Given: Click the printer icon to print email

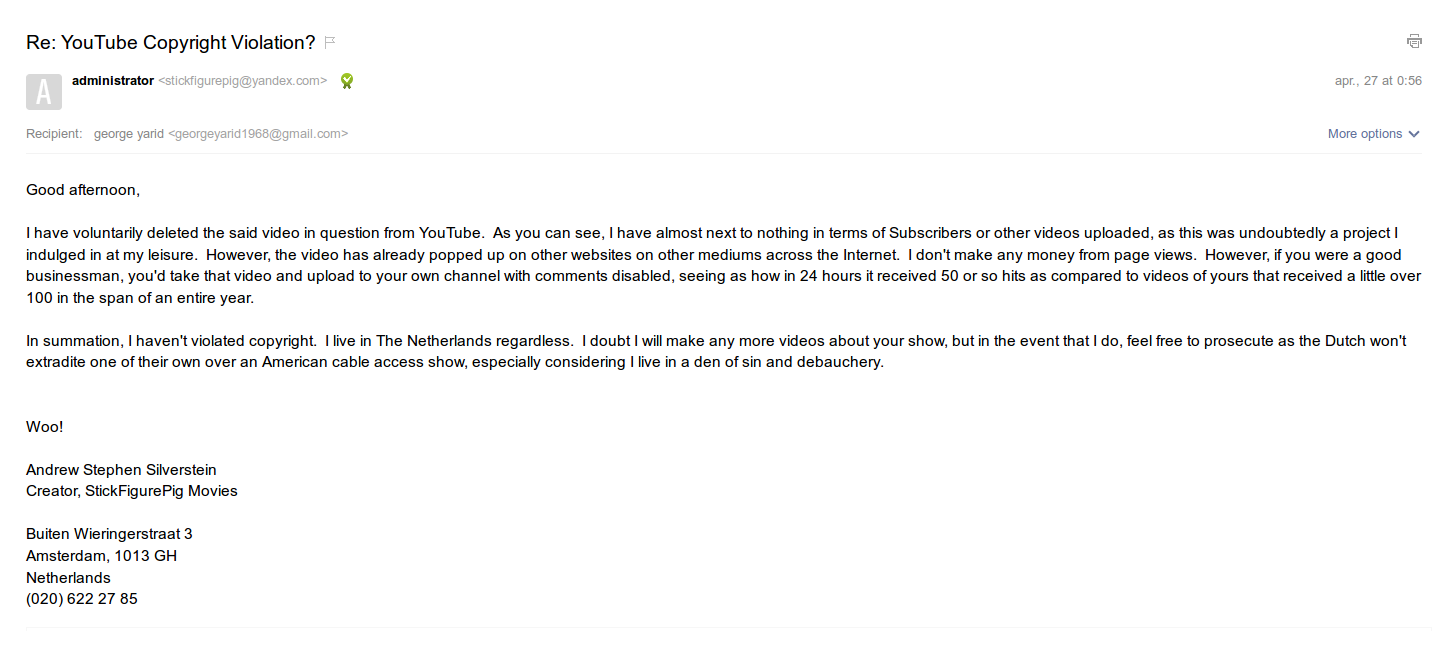Looking at the screenshot, I should click(1414, 41).
